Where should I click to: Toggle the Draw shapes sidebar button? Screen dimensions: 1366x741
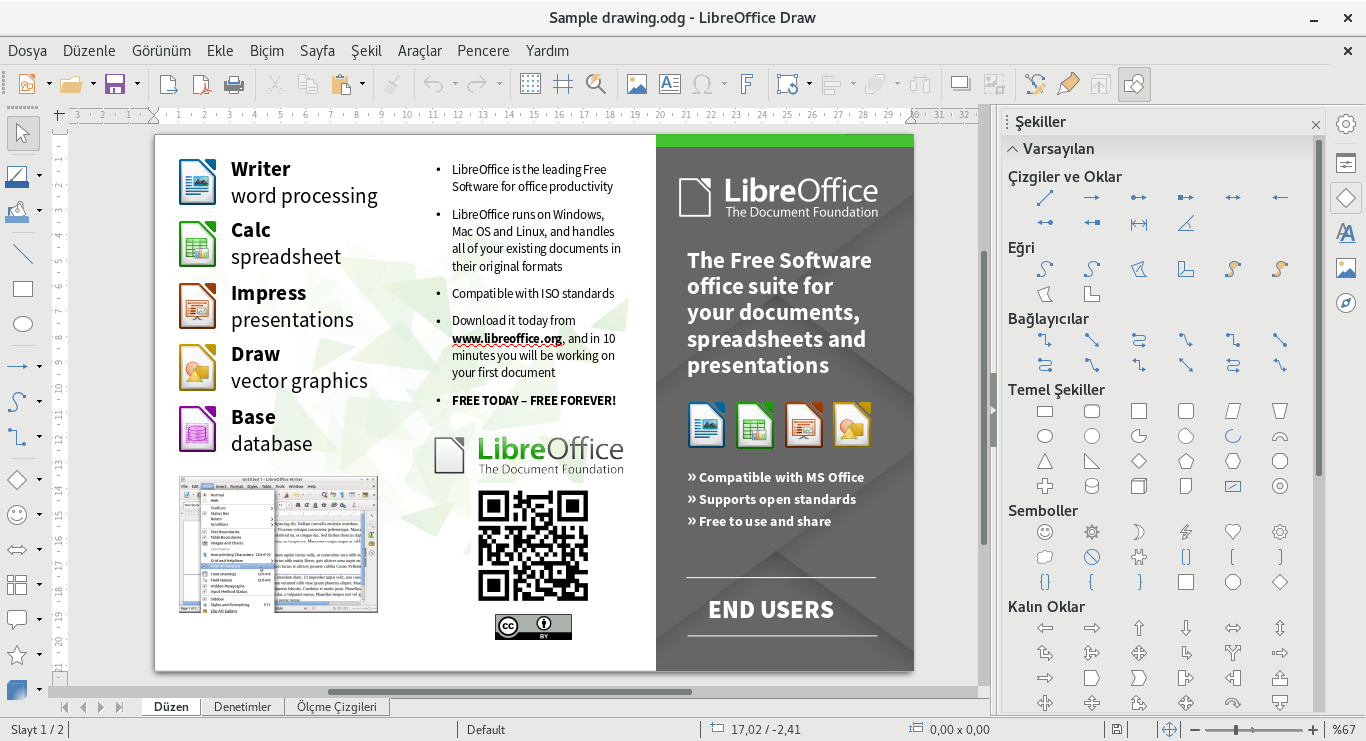1134,84
